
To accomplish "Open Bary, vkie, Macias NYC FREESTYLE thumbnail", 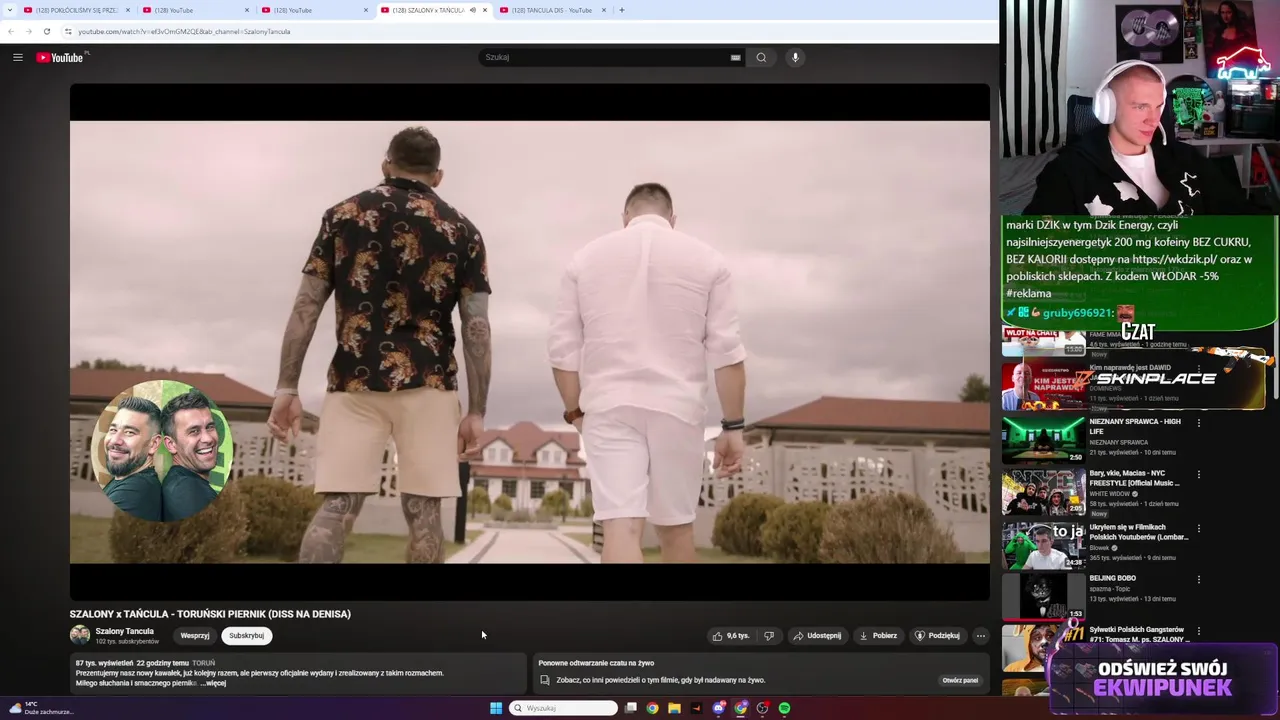I will pos(1043,492).
